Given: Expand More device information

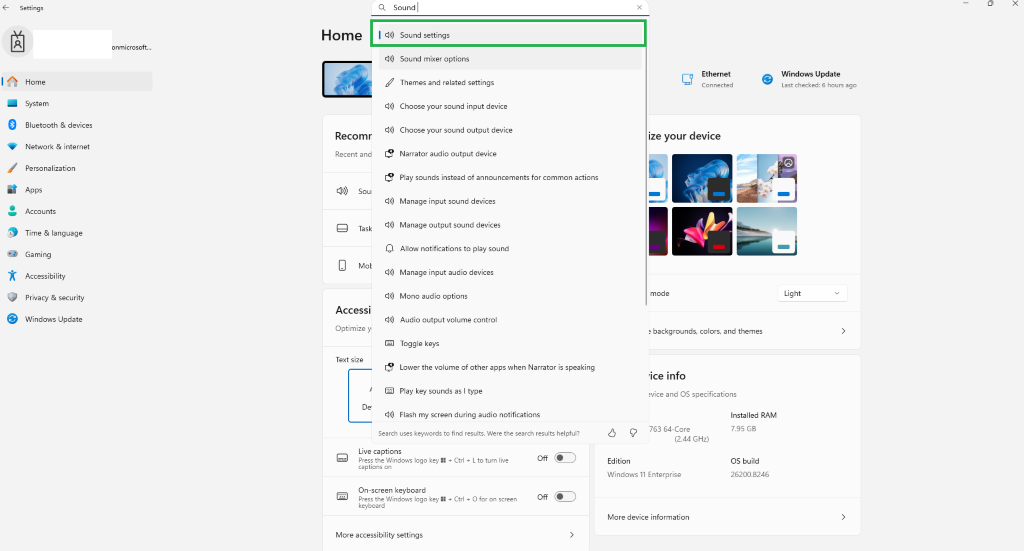Looking at the screenshot, I should tap(727, 516).
